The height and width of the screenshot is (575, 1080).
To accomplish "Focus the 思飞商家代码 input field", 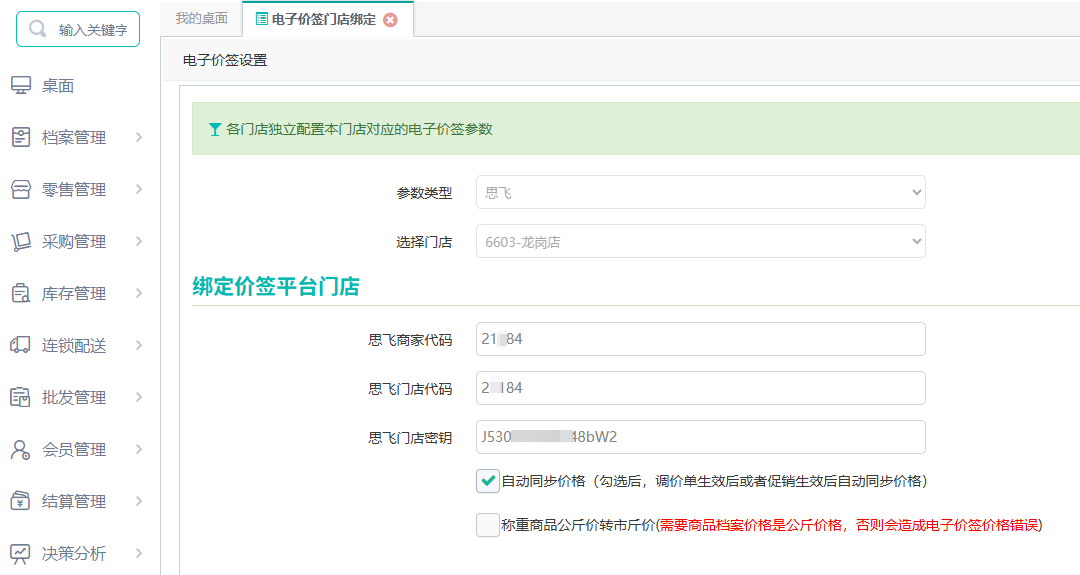I will point(700,339).
